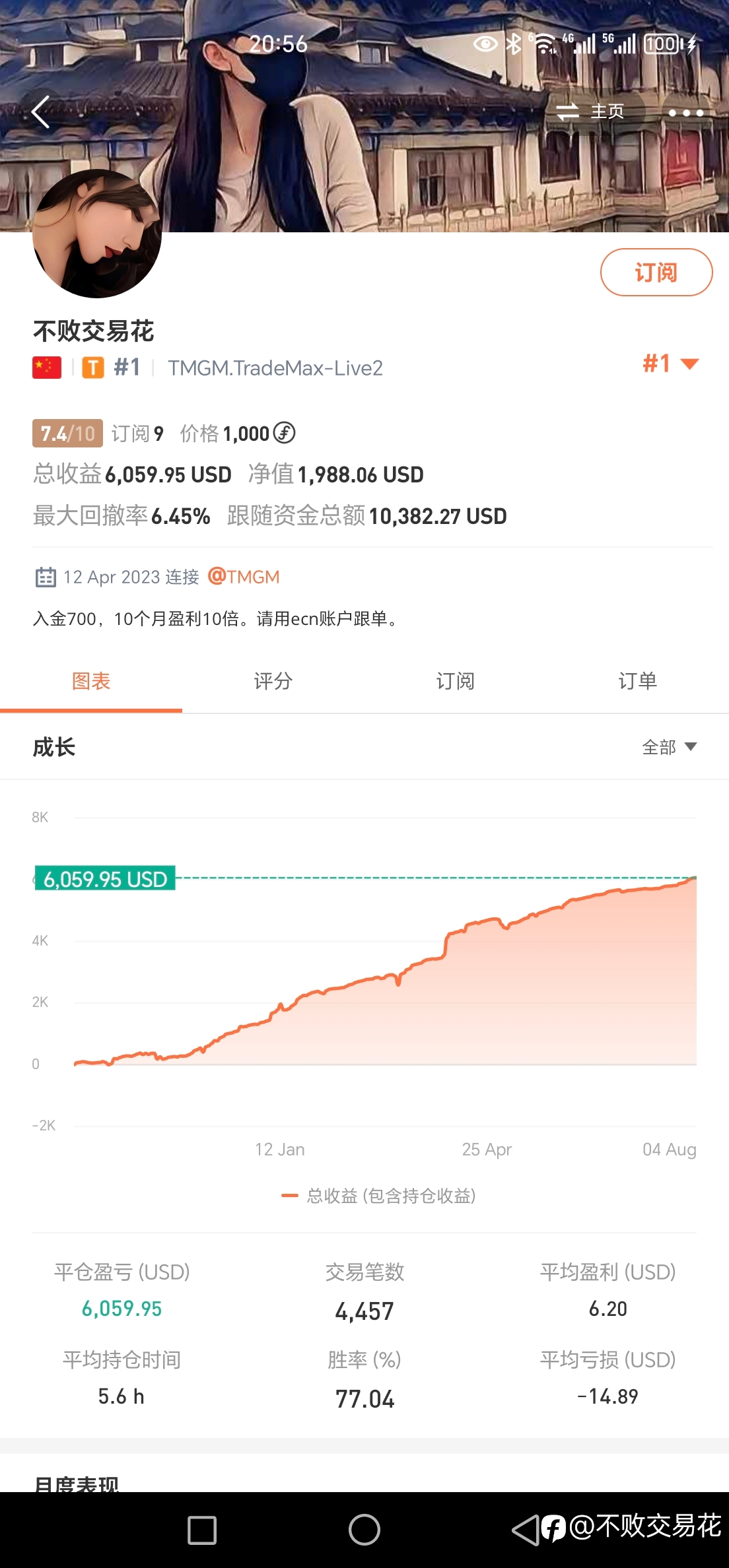Expand the #1 account dropdown
The height and width of the screenshot is (1568, 729).
[x=671, y=364]
